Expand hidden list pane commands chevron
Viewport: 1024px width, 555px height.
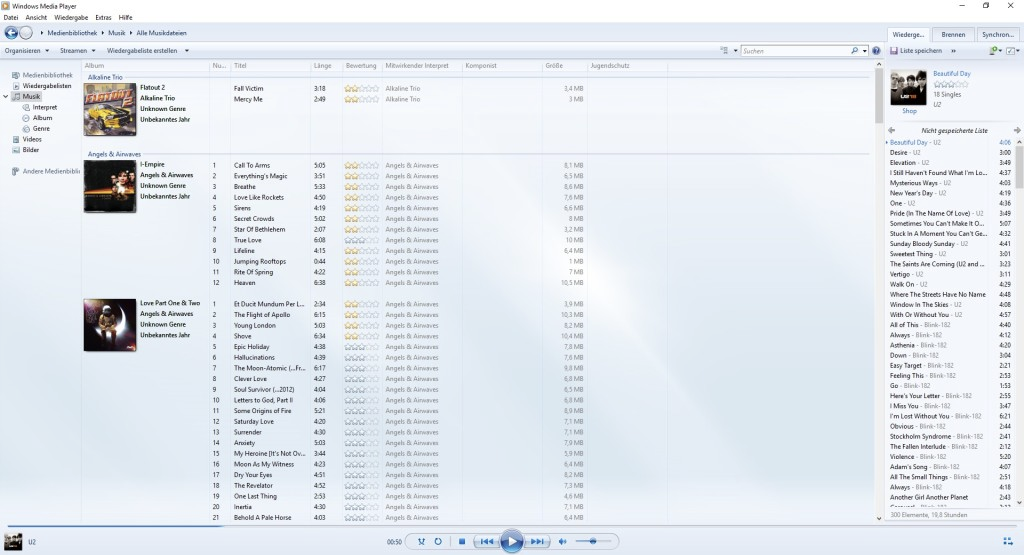[953, 51]
